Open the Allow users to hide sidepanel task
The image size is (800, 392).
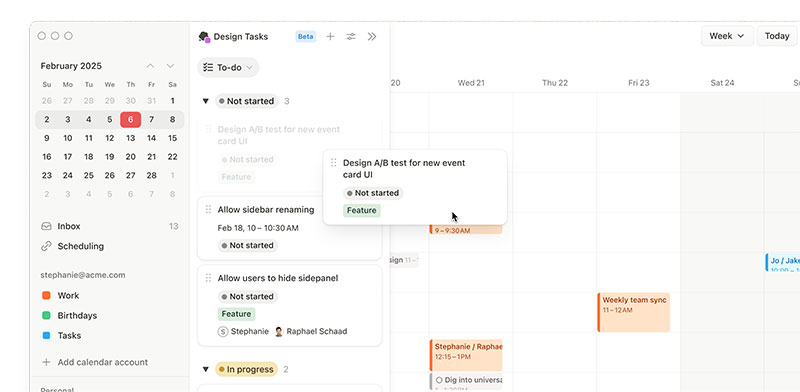click(289, 306)
